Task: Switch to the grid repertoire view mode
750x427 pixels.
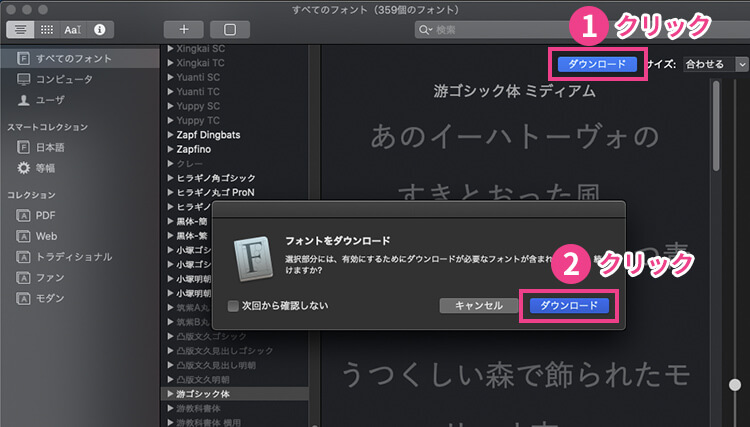Action: 47,29
